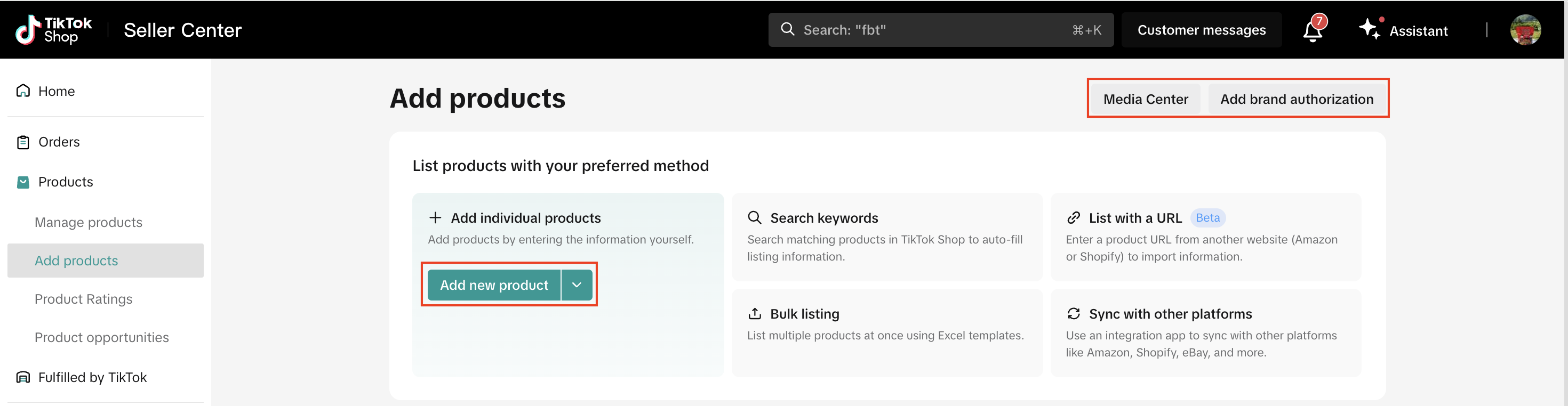This screenshot has width=1568, height=406.
Task: Open the Assistant sparkle icon
Action: pos(1369,29)
